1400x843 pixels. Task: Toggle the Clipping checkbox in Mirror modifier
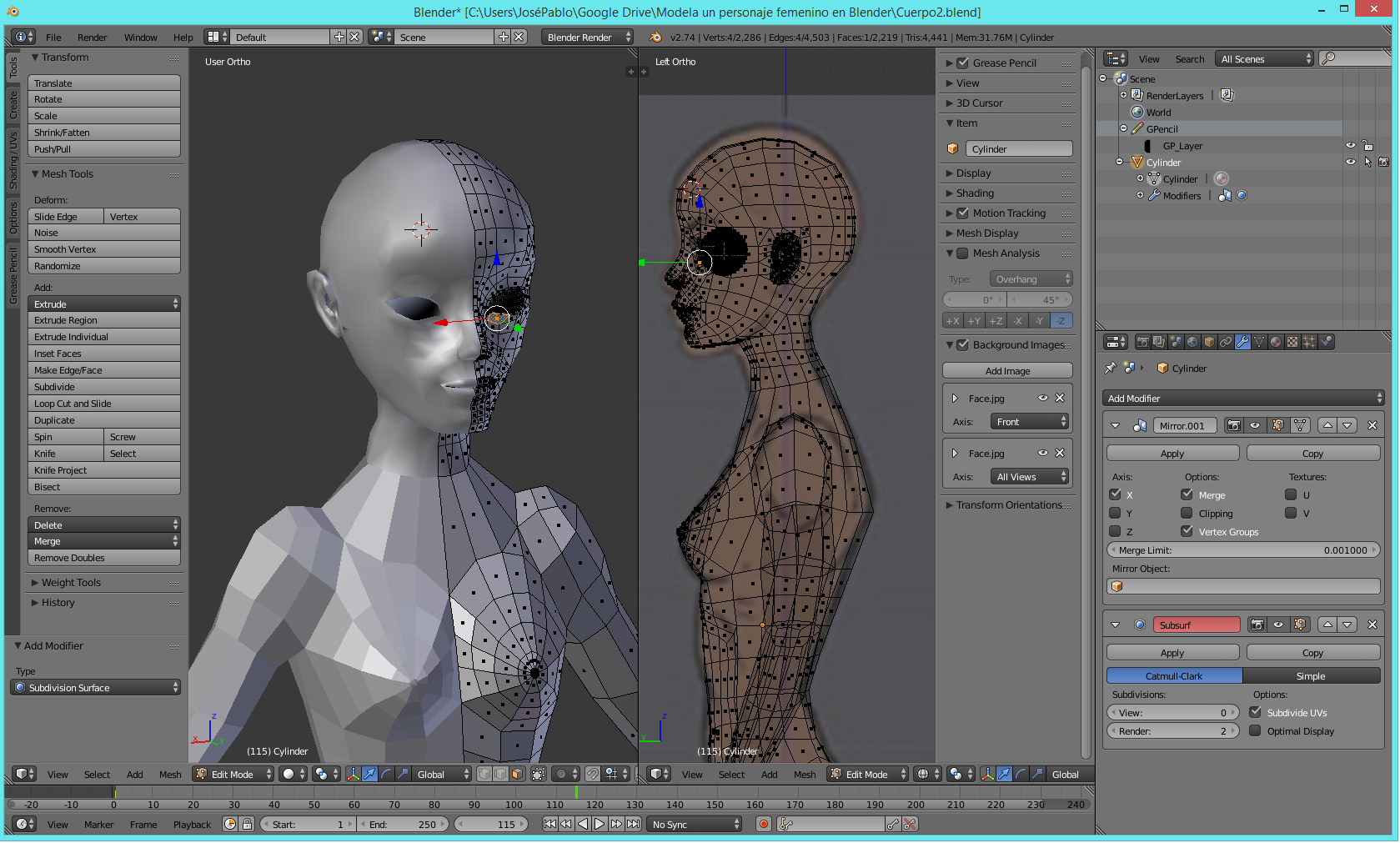(x=1187, y=514)
